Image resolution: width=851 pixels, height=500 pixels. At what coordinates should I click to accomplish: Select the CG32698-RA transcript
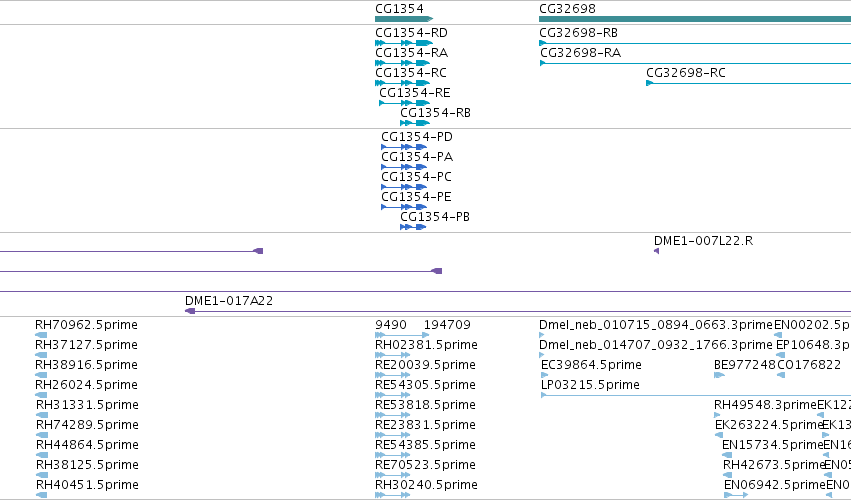(x=580, y=53)
